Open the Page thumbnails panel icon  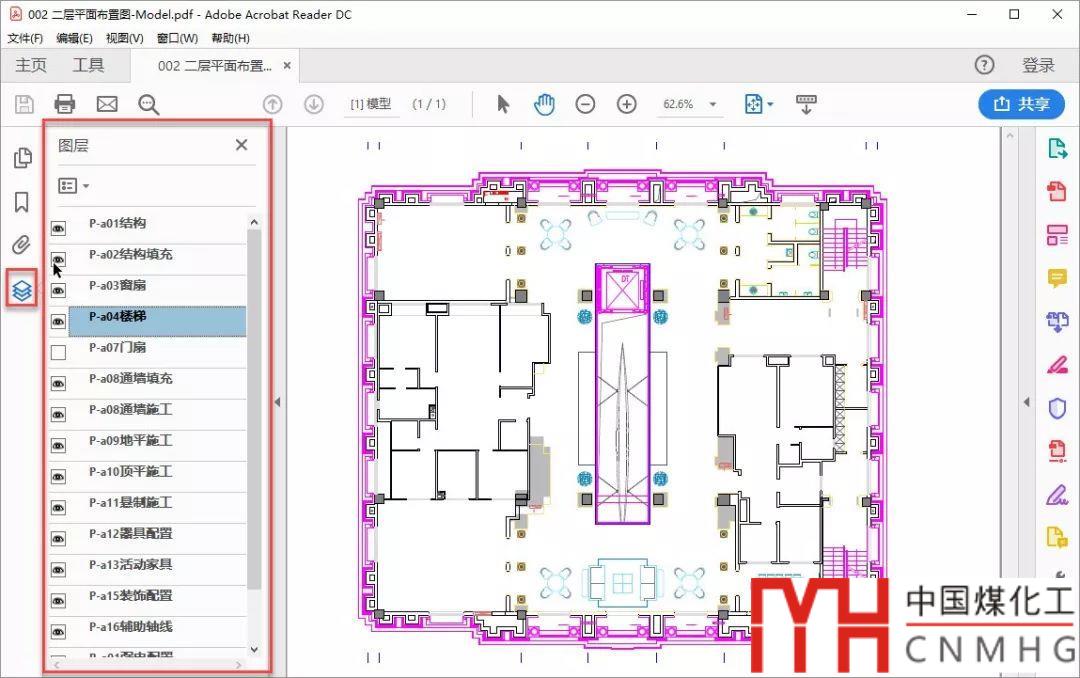tap(22, 158)
